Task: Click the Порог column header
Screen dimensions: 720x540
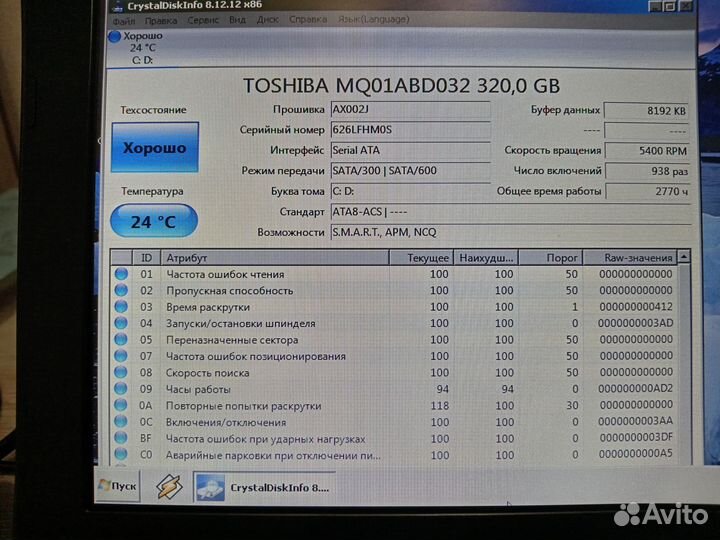Action: click(x=551, y=258)
